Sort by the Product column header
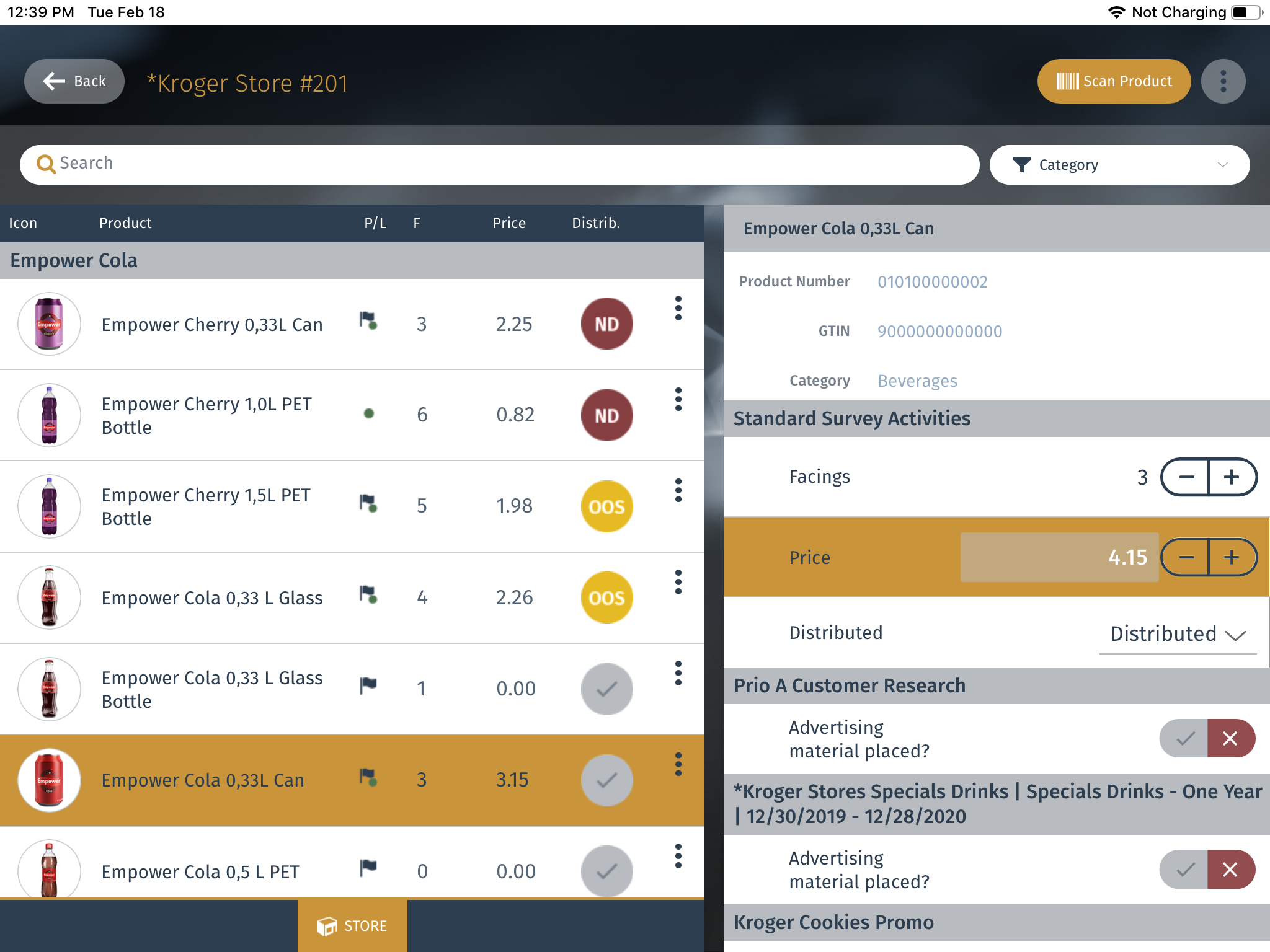Image resolution: width=1270 pixels, height=952 pixels. (125, 223)
